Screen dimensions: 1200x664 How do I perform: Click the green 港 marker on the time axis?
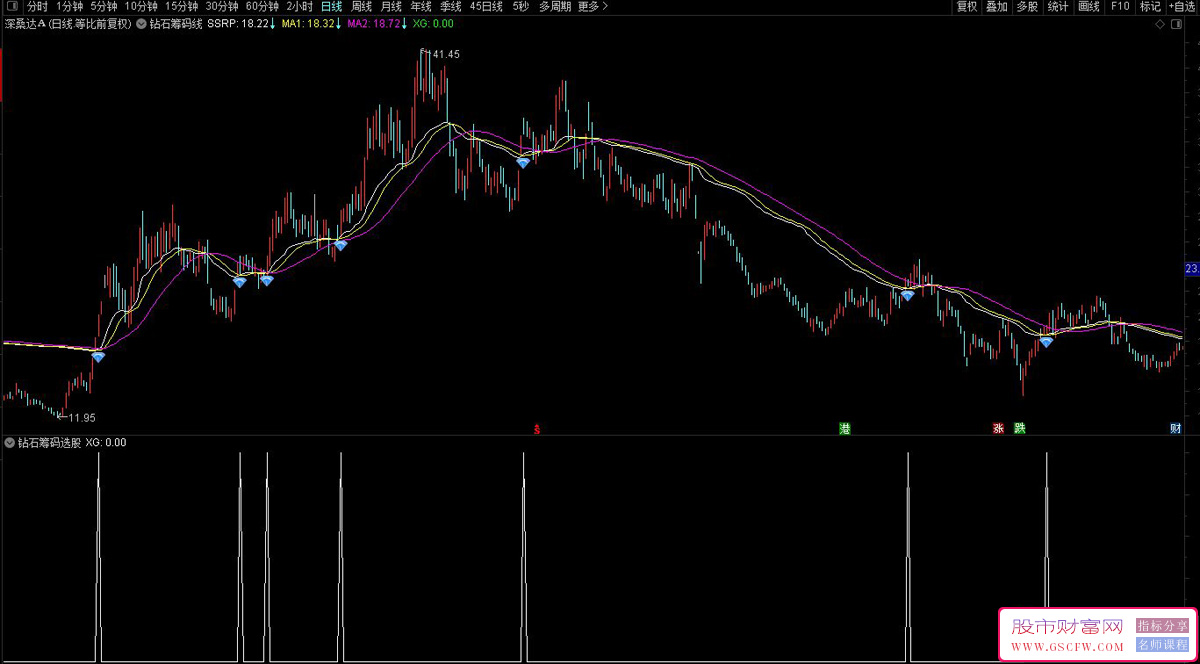click(845, 429)
